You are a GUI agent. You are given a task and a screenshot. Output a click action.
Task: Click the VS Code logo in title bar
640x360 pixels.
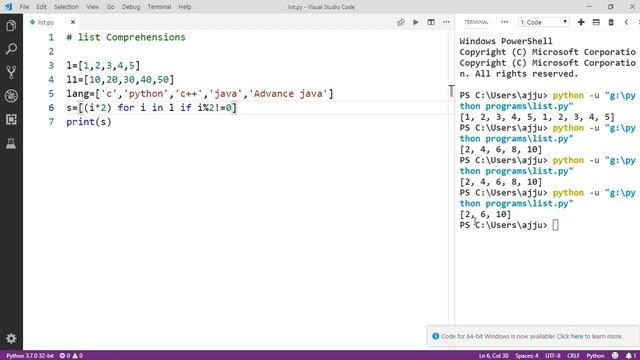coord(8,7)
